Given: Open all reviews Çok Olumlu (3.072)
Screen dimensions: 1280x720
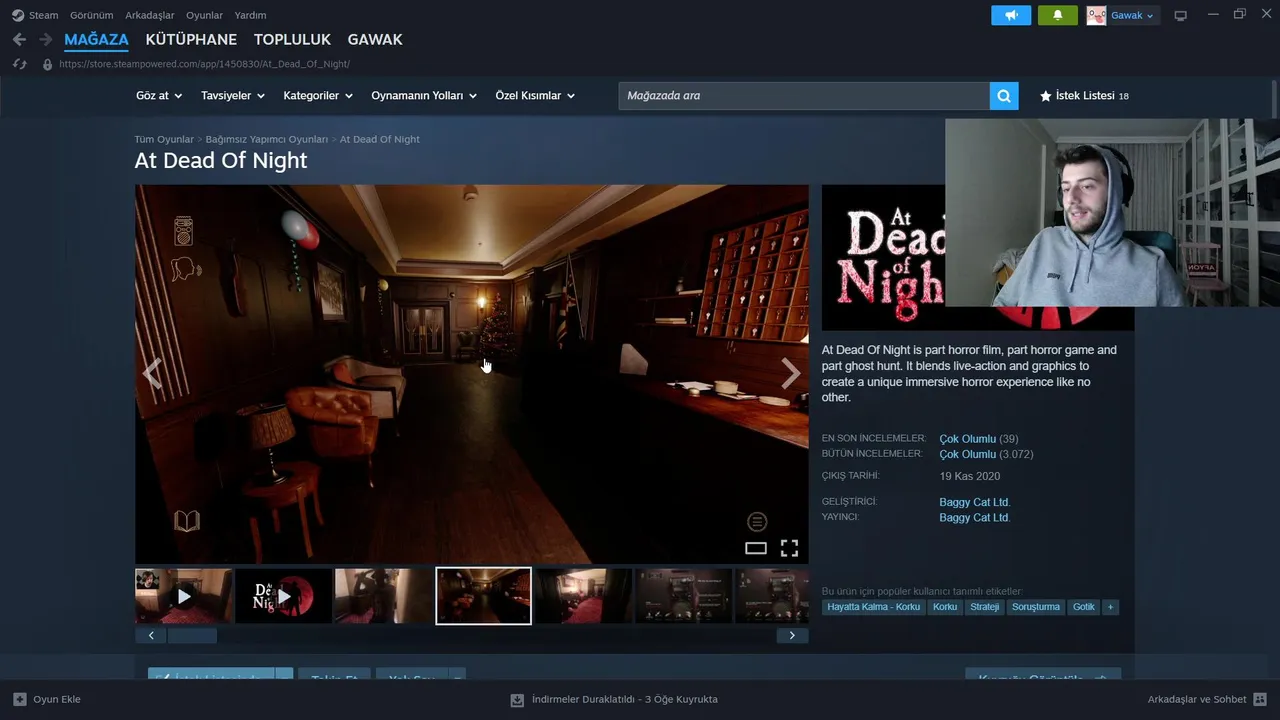Looking at the screenshot, I should point(986,454).
